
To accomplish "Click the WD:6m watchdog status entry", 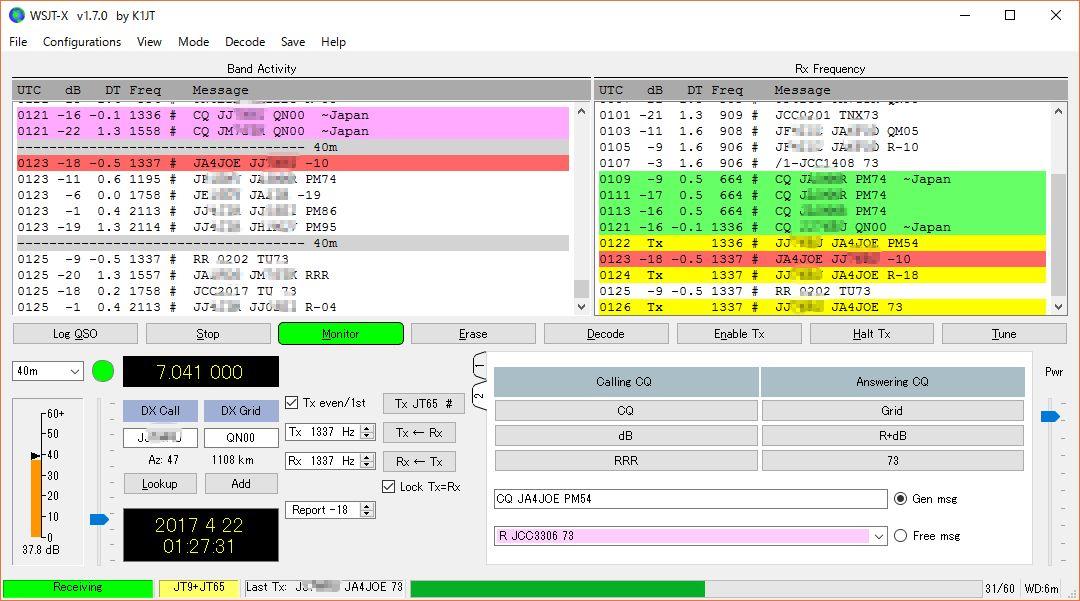I will (1041, 589).
